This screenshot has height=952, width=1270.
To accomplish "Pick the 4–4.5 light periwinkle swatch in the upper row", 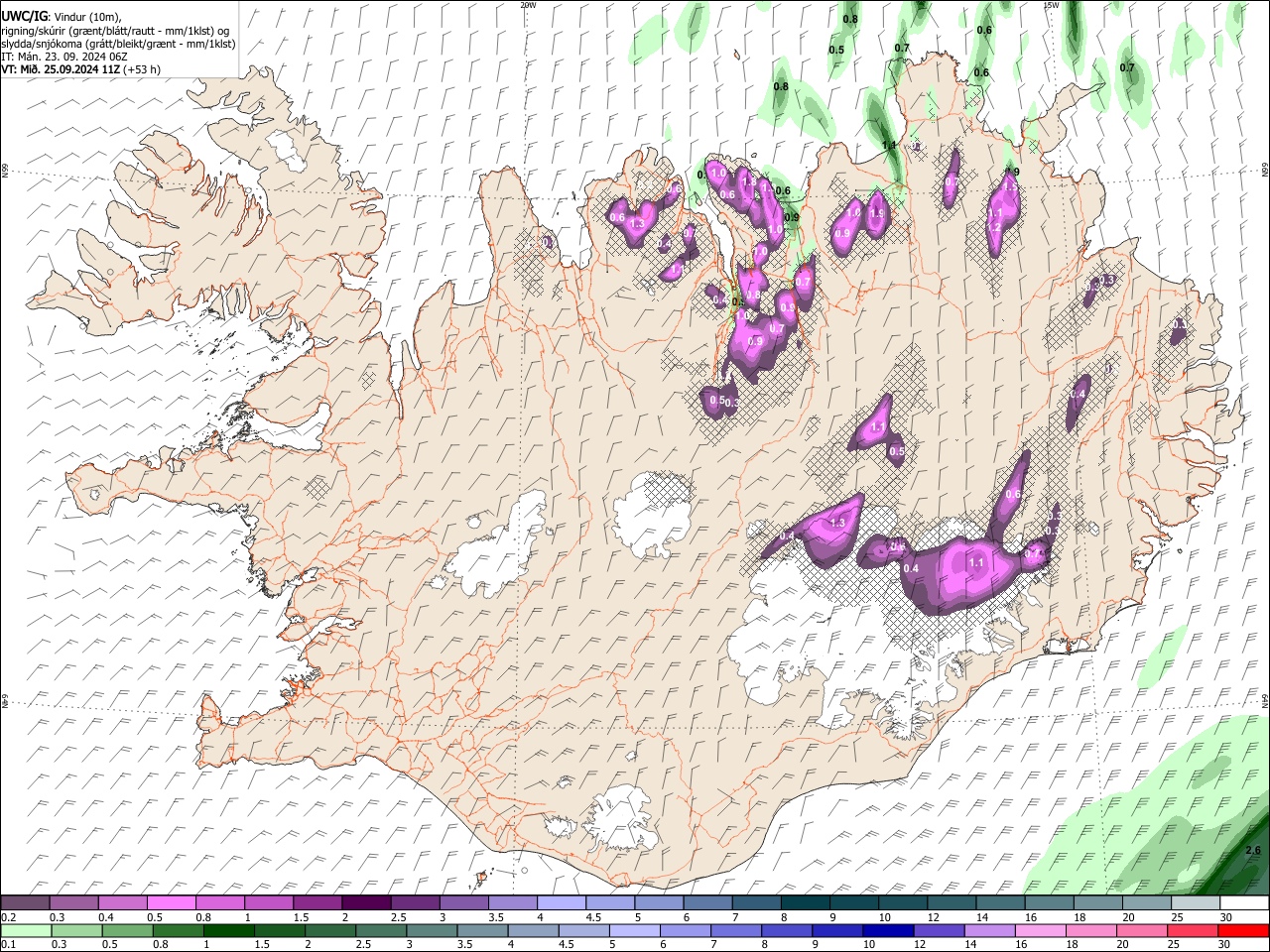I will (562, 903).
